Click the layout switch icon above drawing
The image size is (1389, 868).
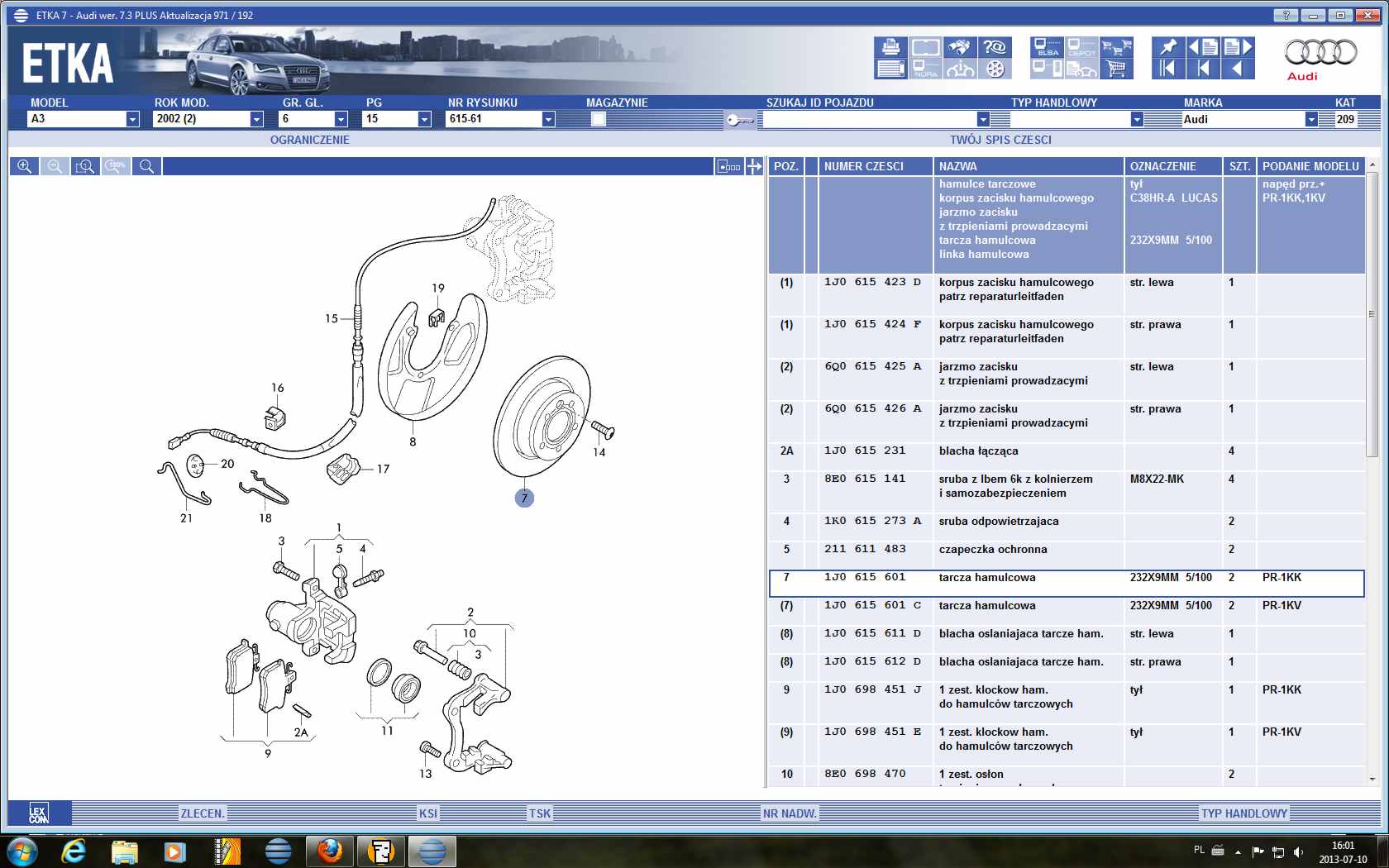(x=728, y=166)
